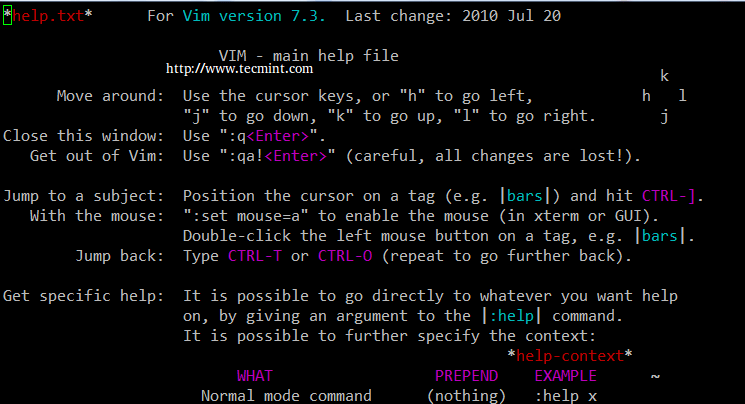
Task: Click the WHAT column heading
Action: point(255,376)
